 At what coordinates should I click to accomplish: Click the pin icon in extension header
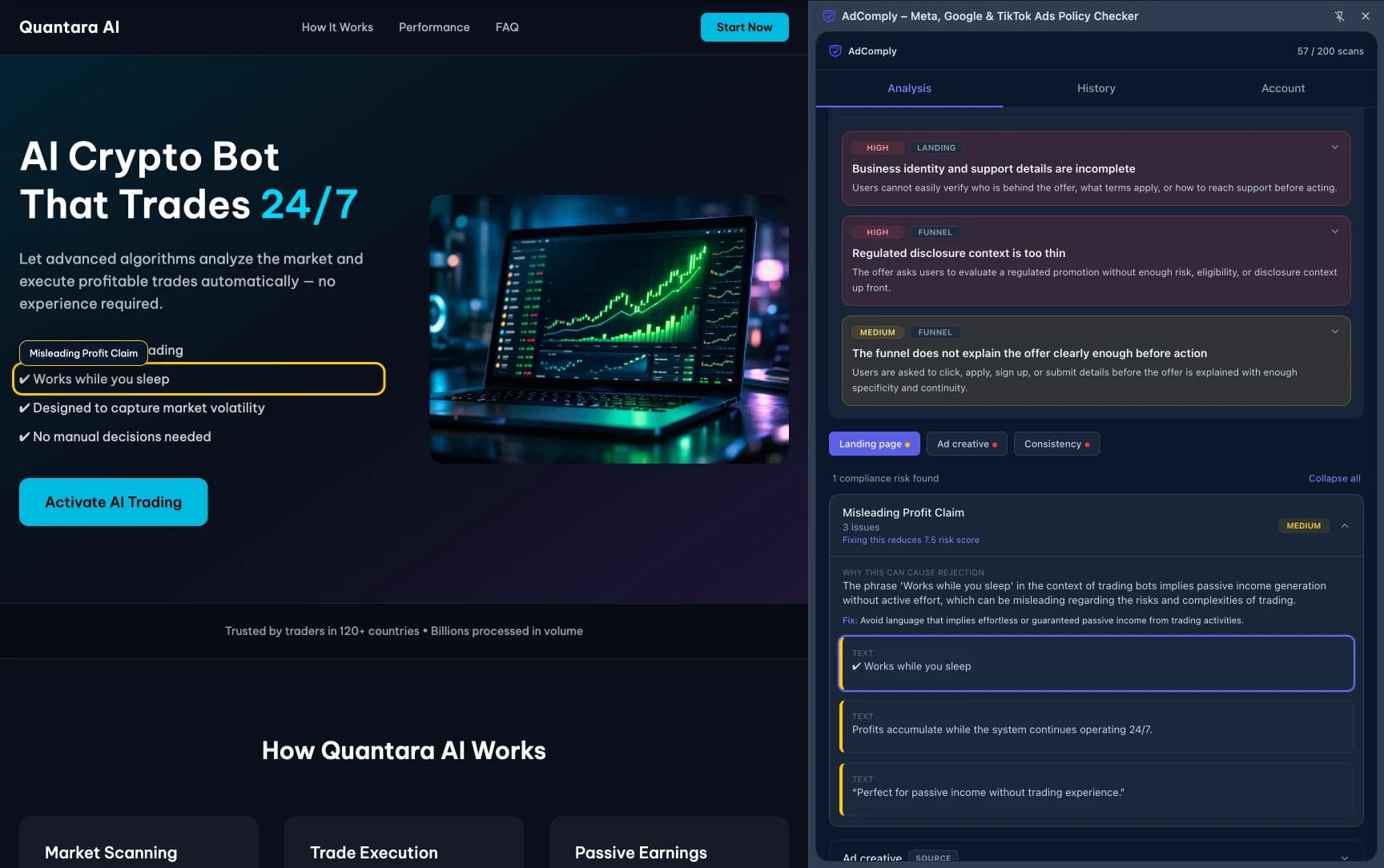[x=1339, y=16]
